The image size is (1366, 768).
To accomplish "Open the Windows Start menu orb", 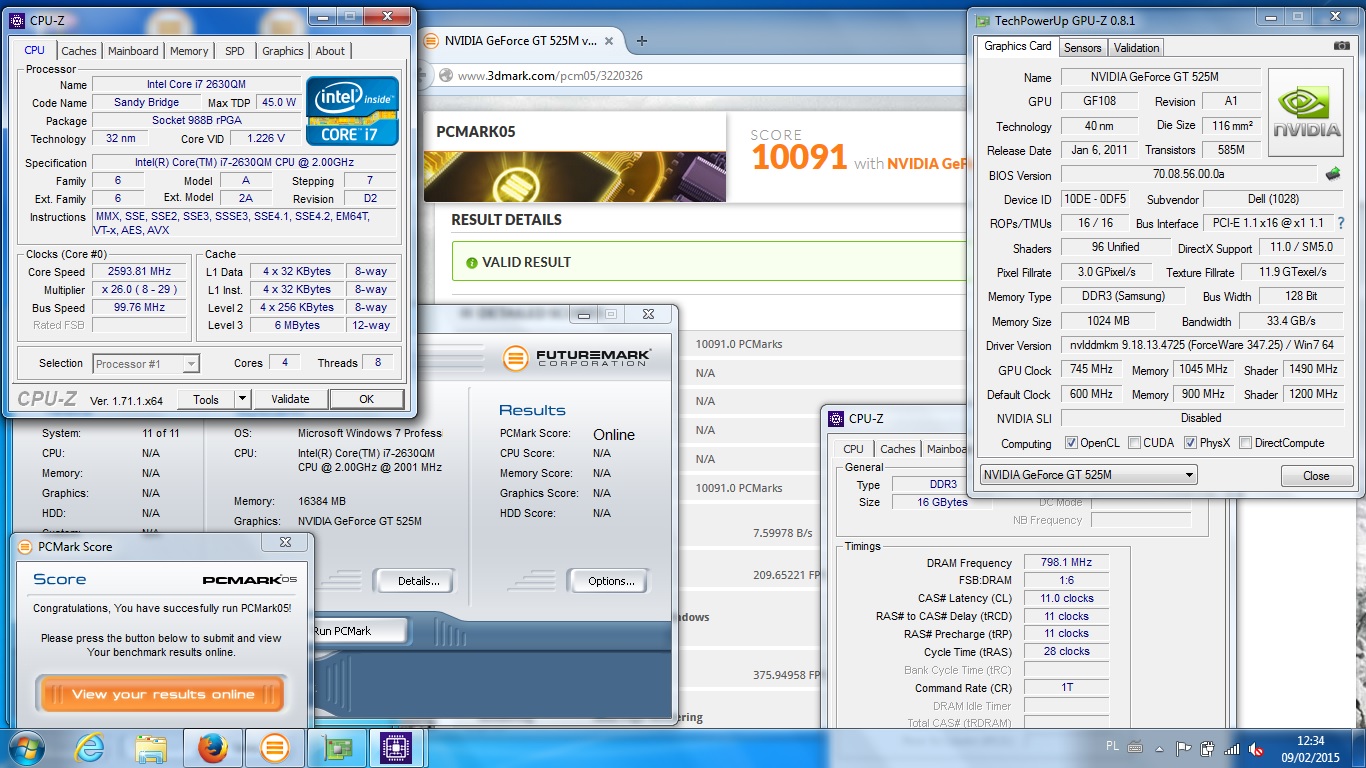I will pos(25,747).
